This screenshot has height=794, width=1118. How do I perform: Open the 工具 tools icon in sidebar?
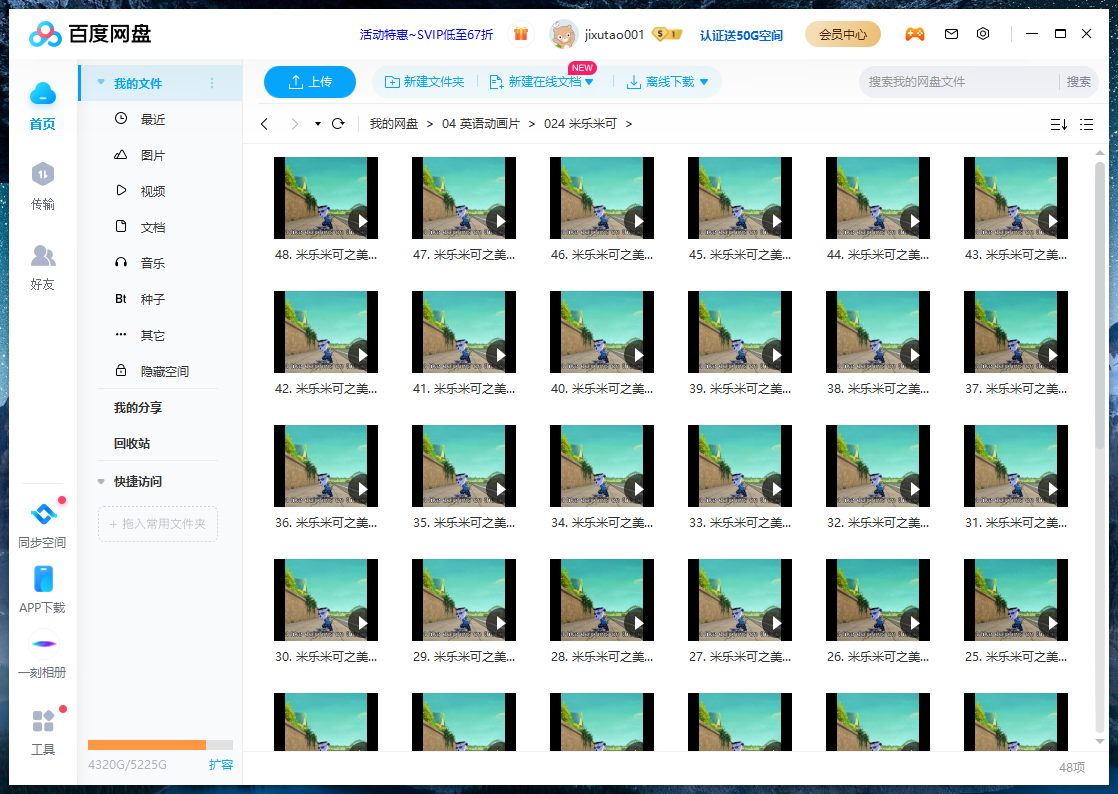[43, 720]
